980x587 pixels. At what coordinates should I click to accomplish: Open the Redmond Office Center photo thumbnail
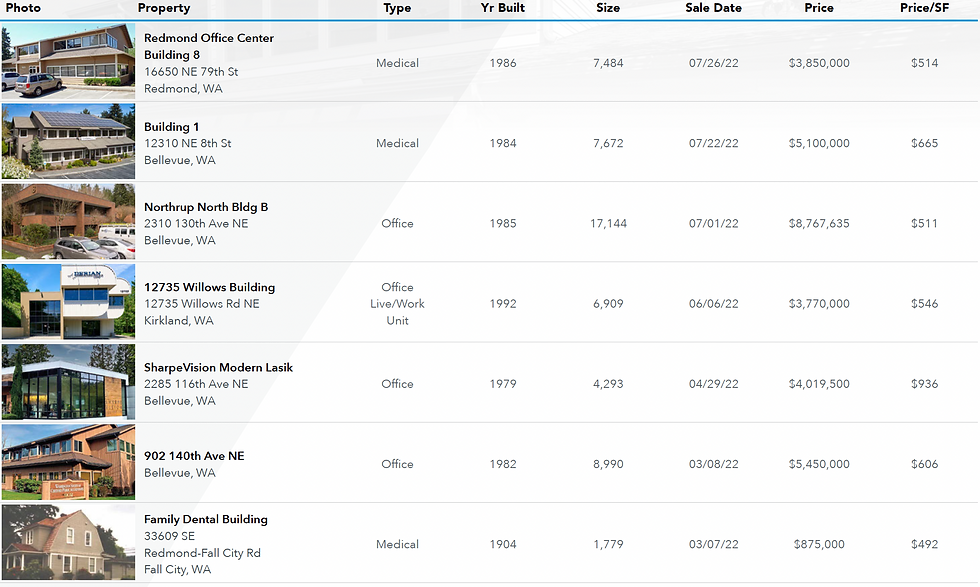68,61
